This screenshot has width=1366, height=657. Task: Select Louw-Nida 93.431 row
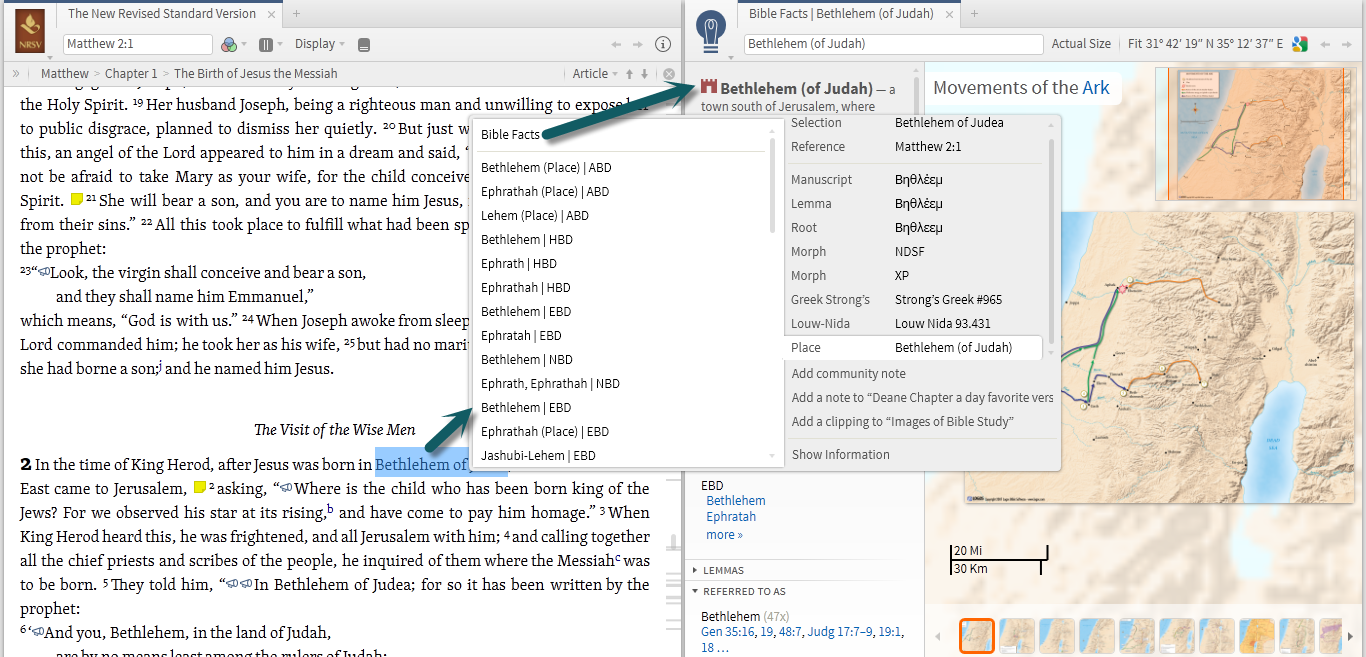point(915,324)
